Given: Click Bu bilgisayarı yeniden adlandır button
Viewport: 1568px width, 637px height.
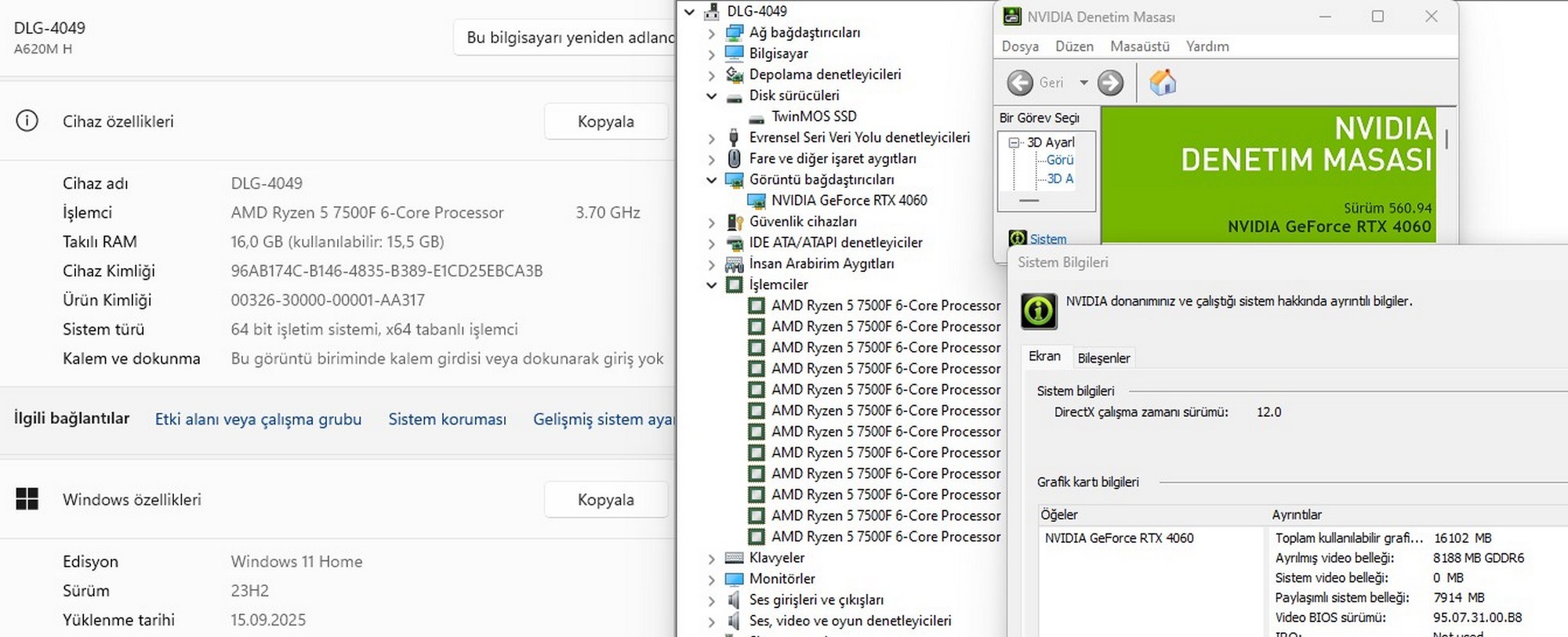Looking at the screenshot, I should 564,37.
